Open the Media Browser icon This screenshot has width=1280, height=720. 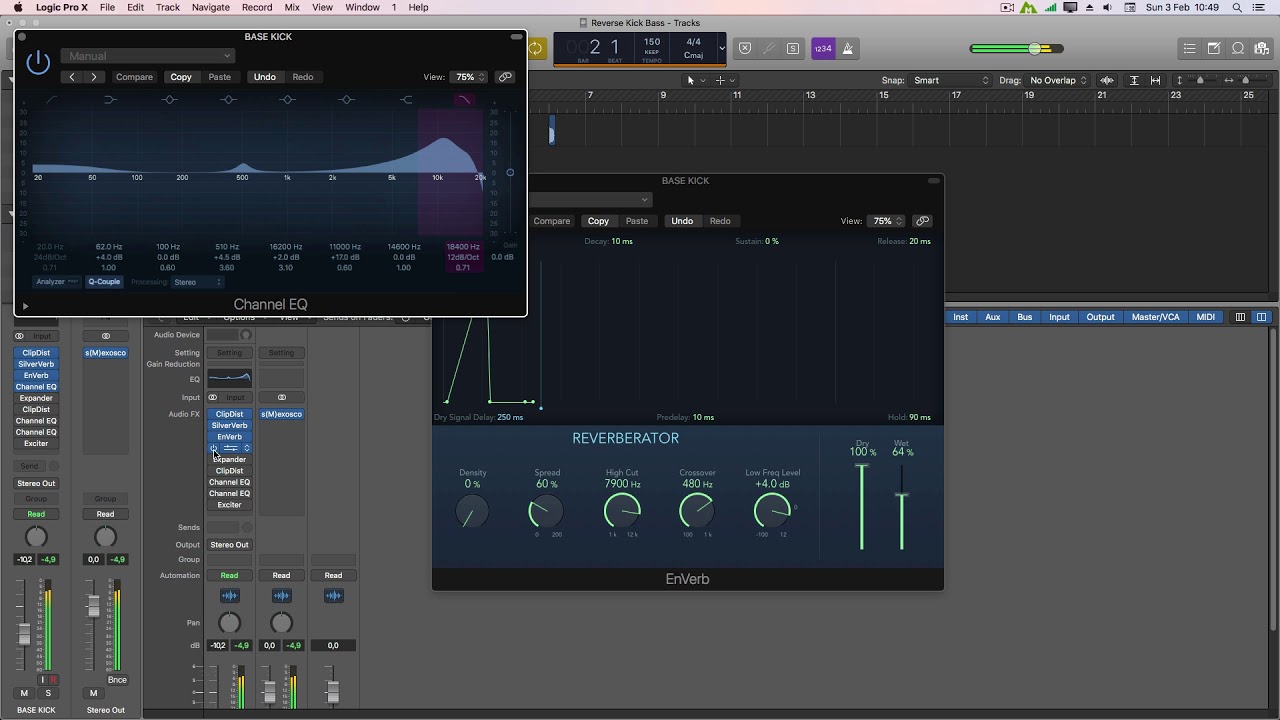click(x=1262, y=48)
